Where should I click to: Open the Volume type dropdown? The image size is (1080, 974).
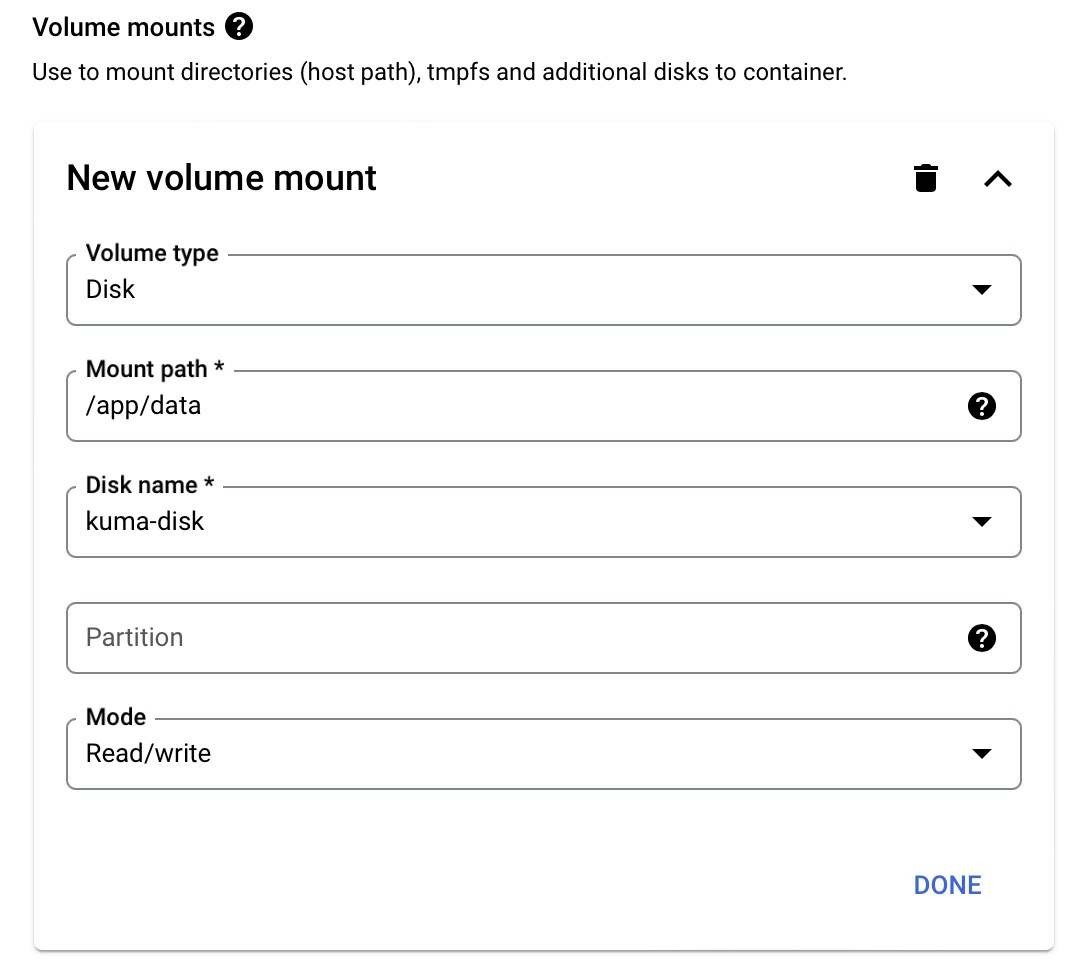982,290
